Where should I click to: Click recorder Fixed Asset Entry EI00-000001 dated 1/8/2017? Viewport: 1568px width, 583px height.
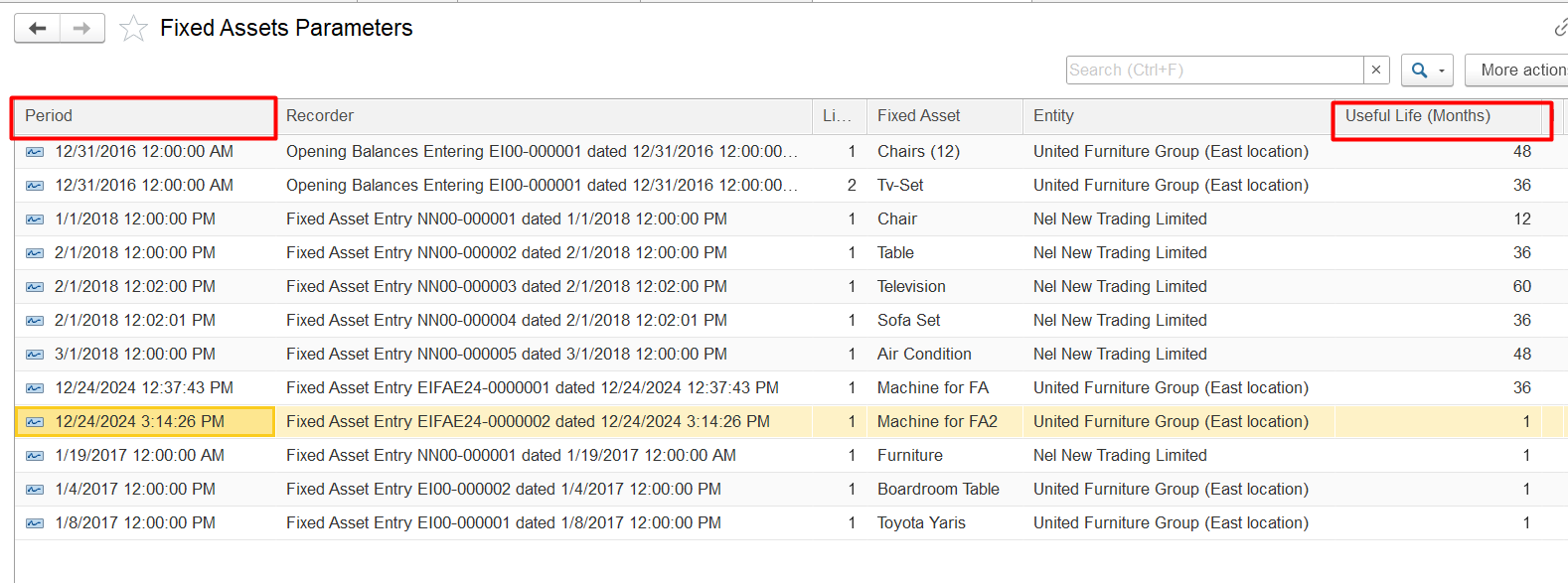click(504, 523)
